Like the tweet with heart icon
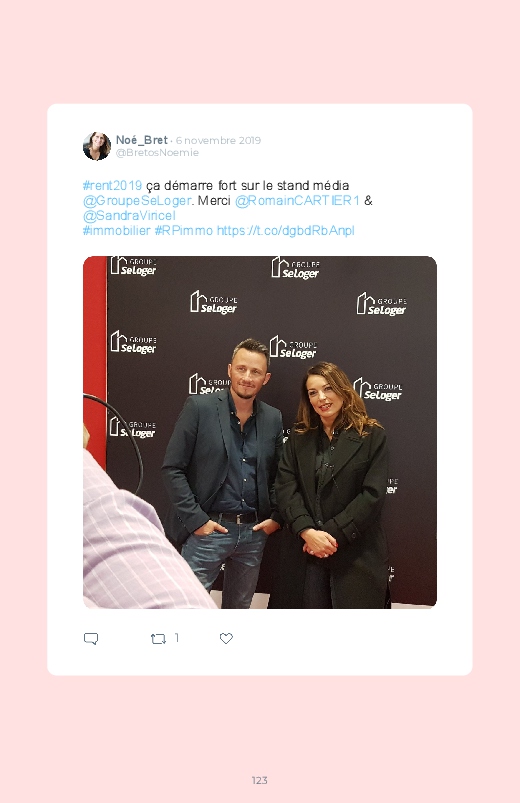The height and width of the screenshot is (803, 520). [226, 638]
